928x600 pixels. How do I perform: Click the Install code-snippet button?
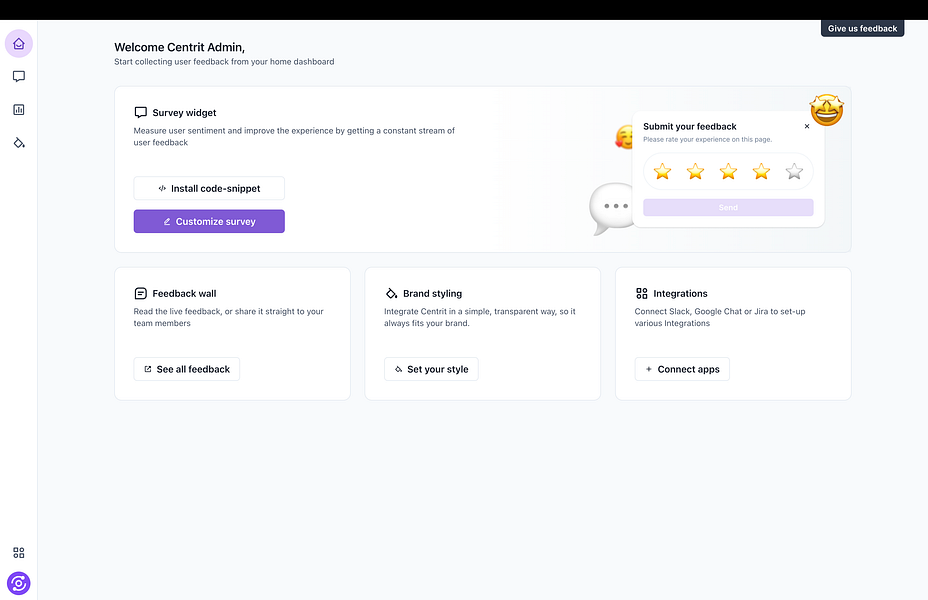209,188
